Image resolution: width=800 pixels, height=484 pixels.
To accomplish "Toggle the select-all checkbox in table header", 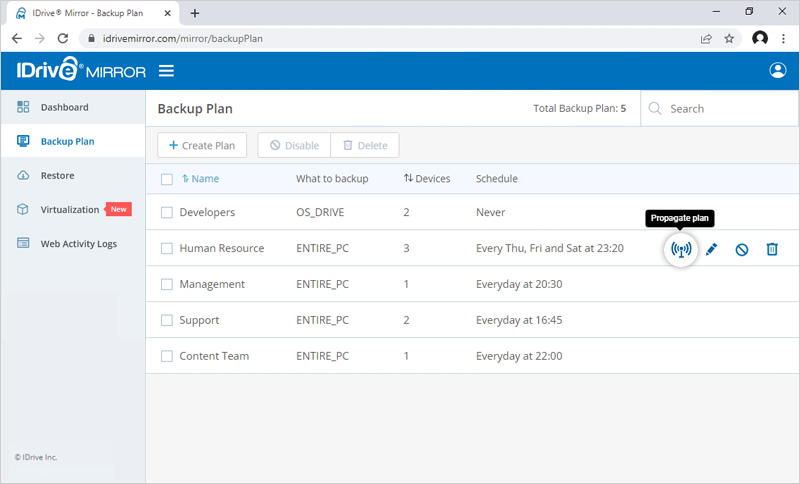I will point(167,179).
